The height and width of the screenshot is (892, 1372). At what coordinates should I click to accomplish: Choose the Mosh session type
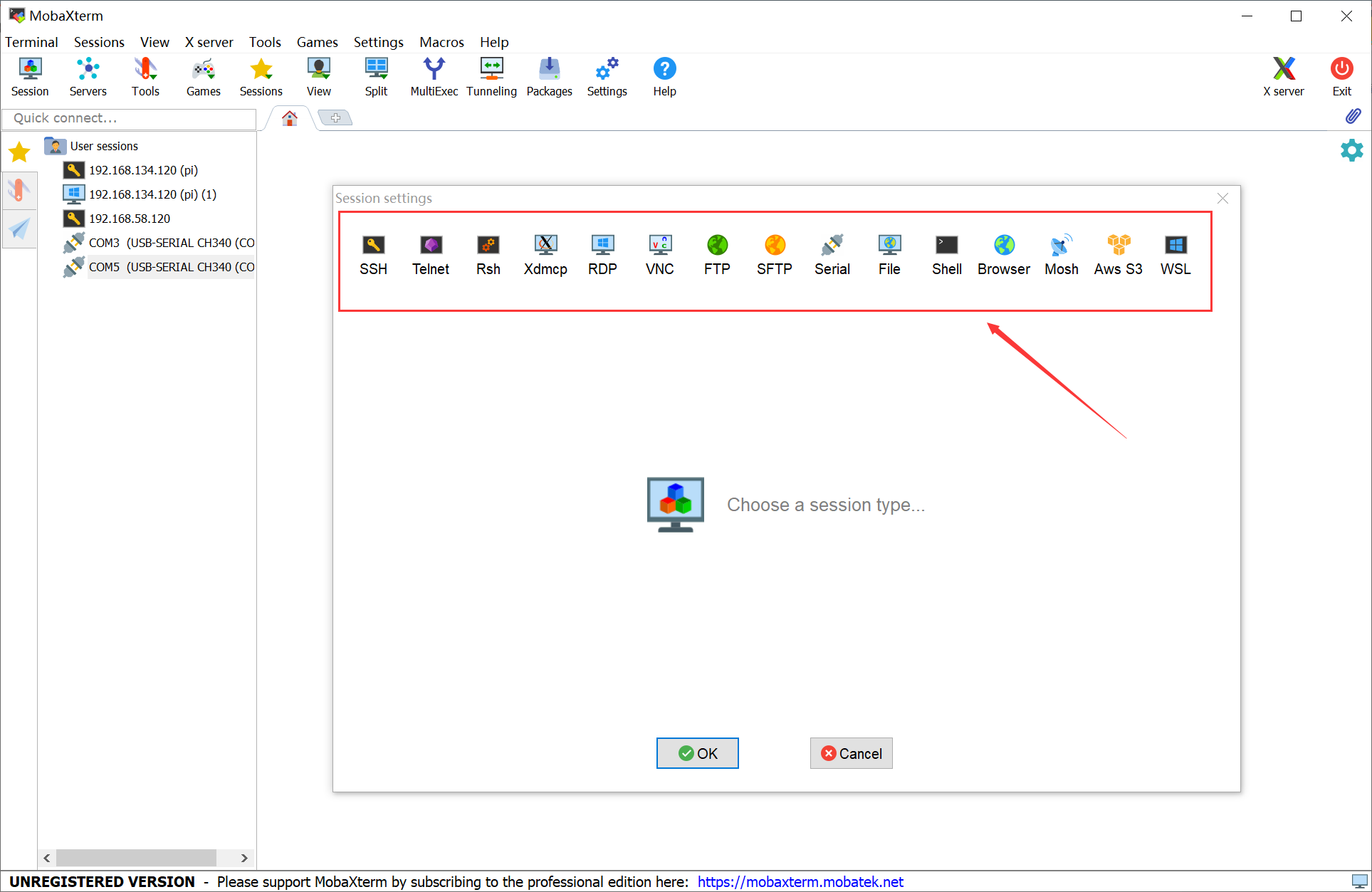pyautogui.click(x=1061, y=255)
